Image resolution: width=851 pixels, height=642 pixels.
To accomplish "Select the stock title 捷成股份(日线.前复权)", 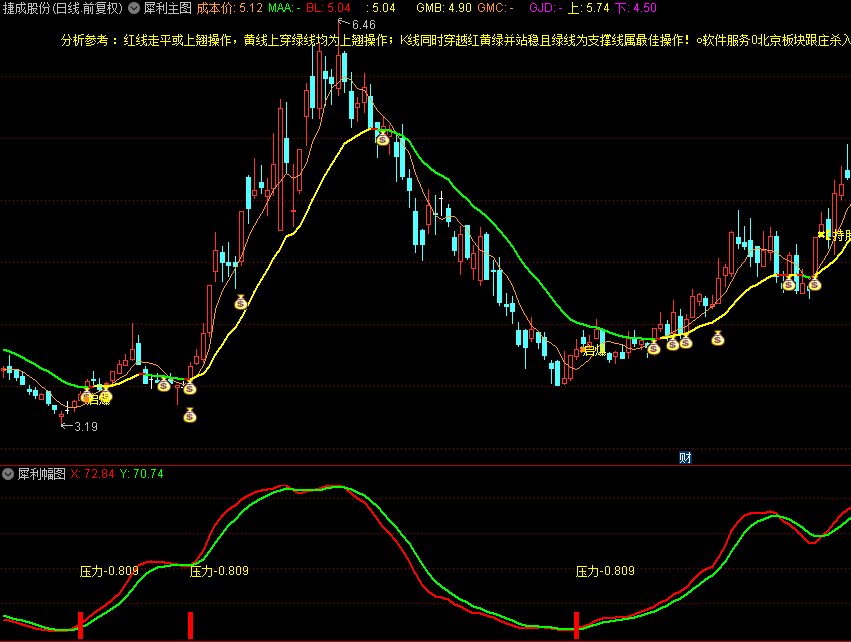I will tap(63, 8).
